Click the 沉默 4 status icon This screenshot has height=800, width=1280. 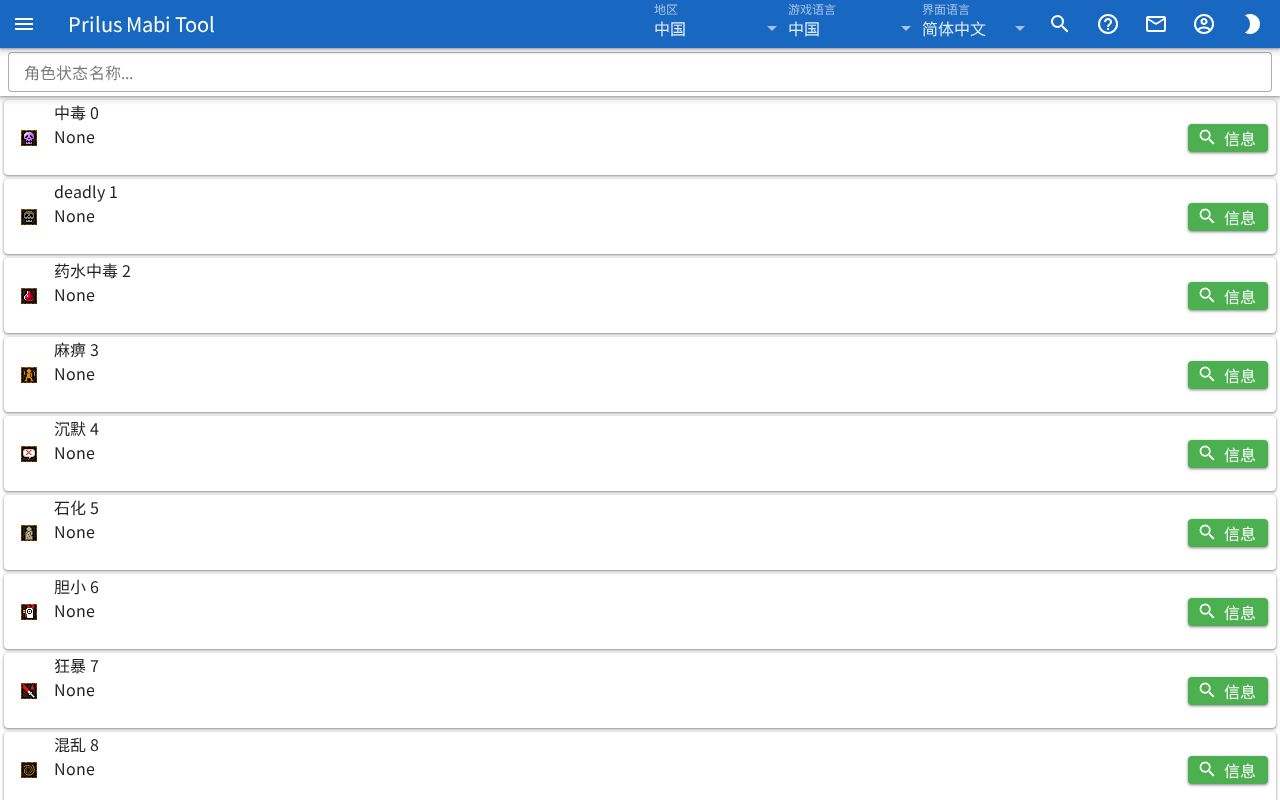coord(29,454)
